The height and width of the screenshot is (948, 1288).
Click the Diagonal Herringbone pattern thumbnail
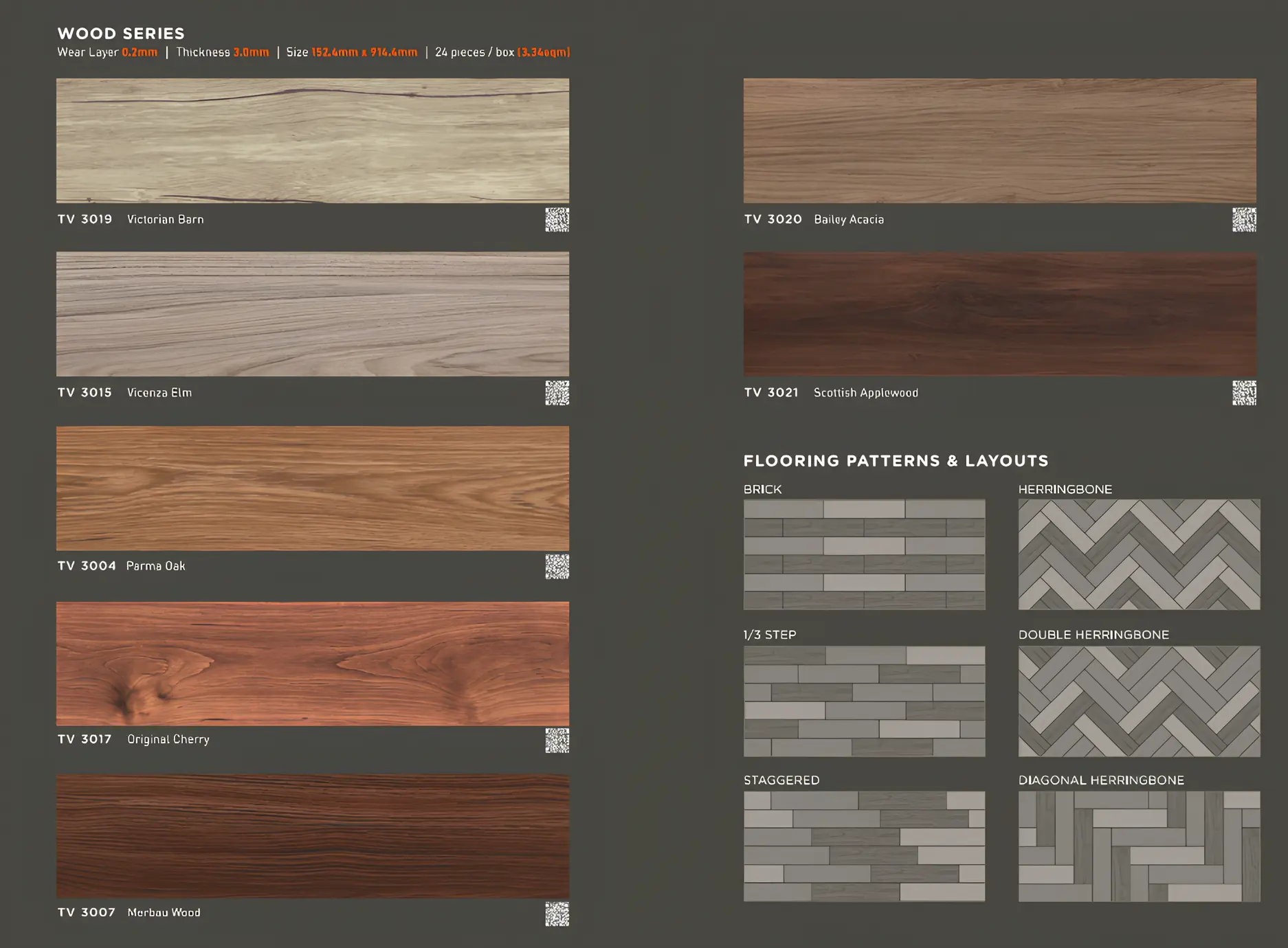click(1139, 846)
